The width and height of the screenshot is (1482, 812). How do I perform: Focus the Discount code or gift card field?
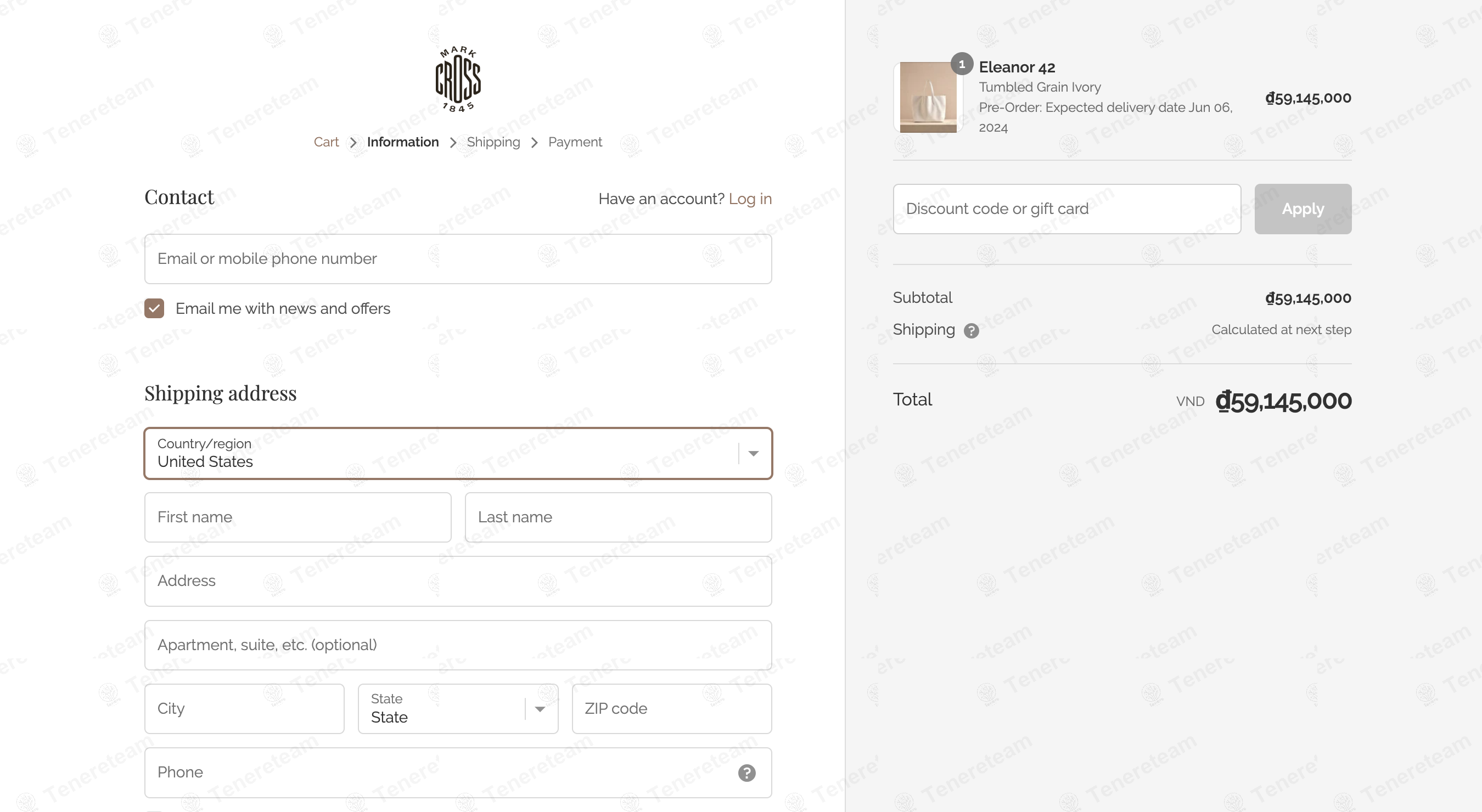tap(1066, 208)
